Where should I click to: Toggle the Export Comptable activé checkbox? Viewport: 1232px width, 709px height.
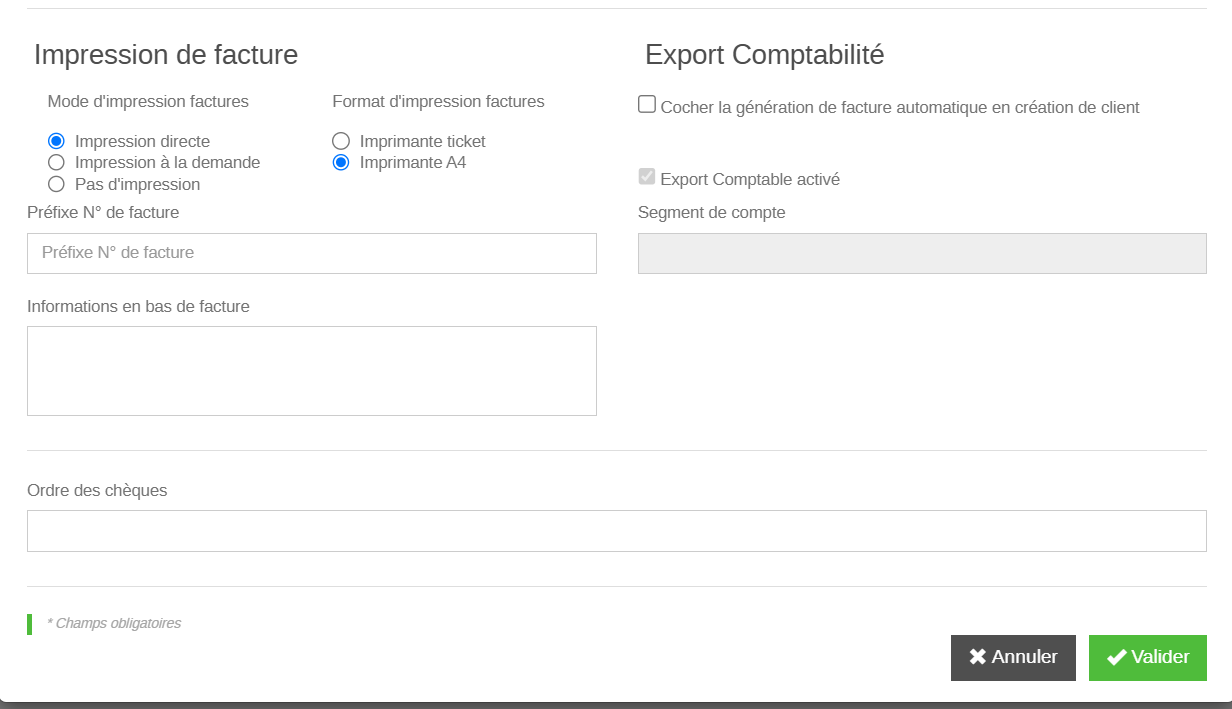coord(647,177)
